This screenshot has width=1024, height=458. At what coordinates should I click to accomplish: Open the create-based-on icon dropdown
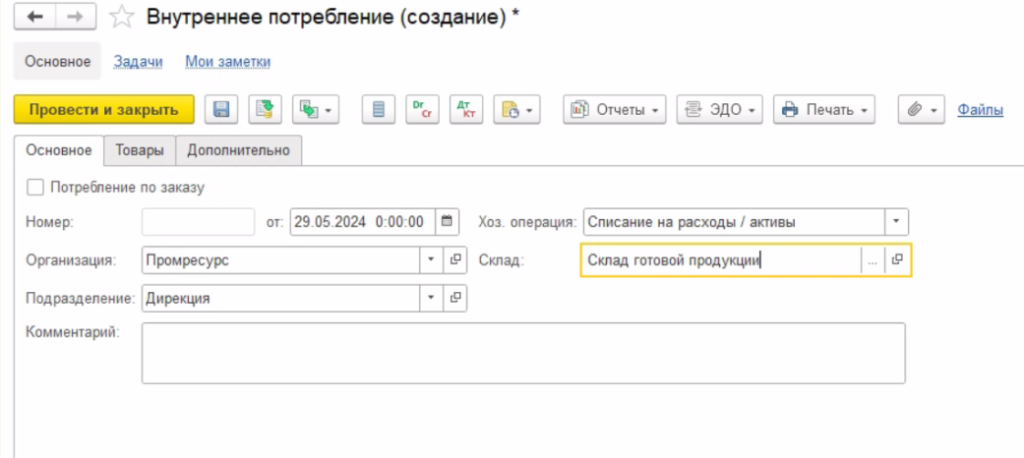tap(316, 110)
